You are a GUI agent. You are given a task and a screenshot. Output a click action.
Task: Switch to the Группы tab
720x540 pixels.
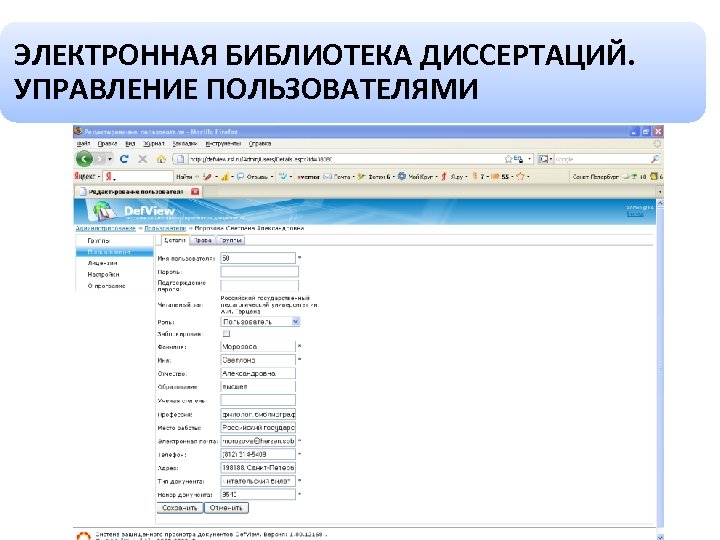coord(231,240)
